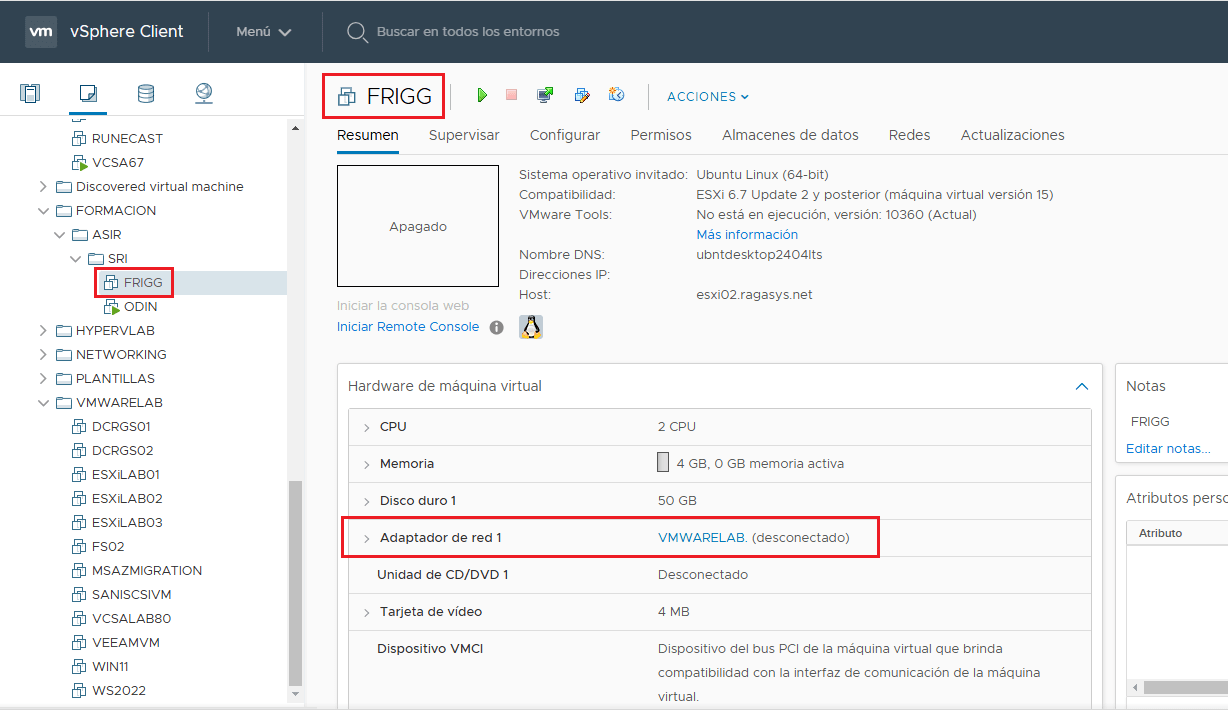The image size is (1228, 721).
Task: Click the Más información link
Action: [x=747, y=234]
